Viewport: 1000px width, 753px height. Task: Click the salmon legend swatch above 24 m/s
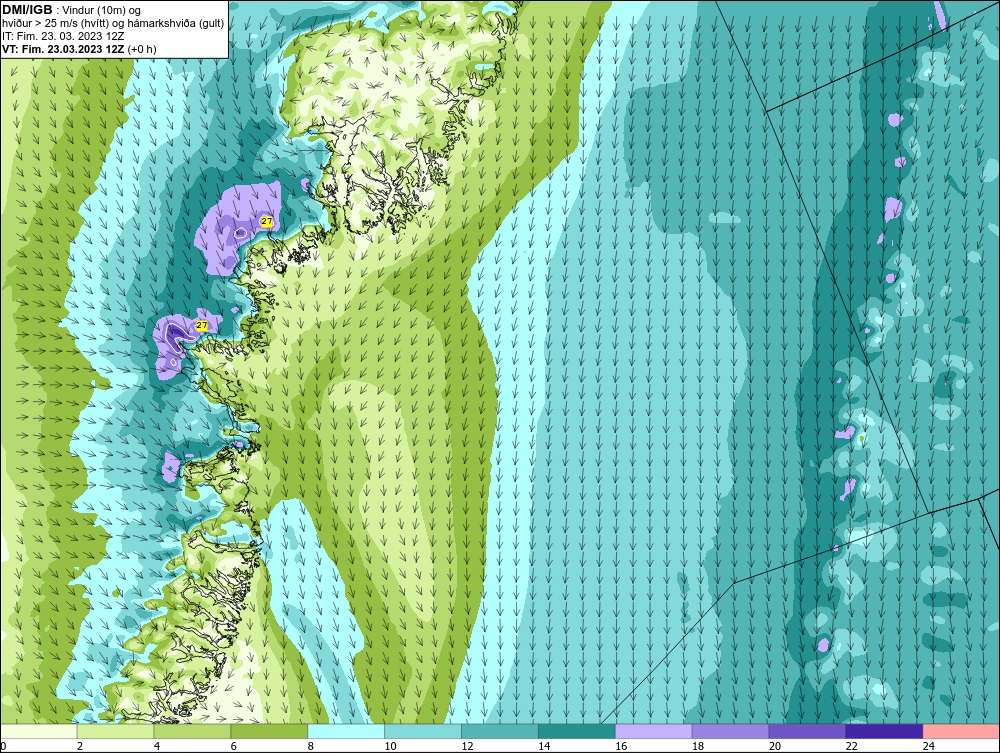click(961, 731)
